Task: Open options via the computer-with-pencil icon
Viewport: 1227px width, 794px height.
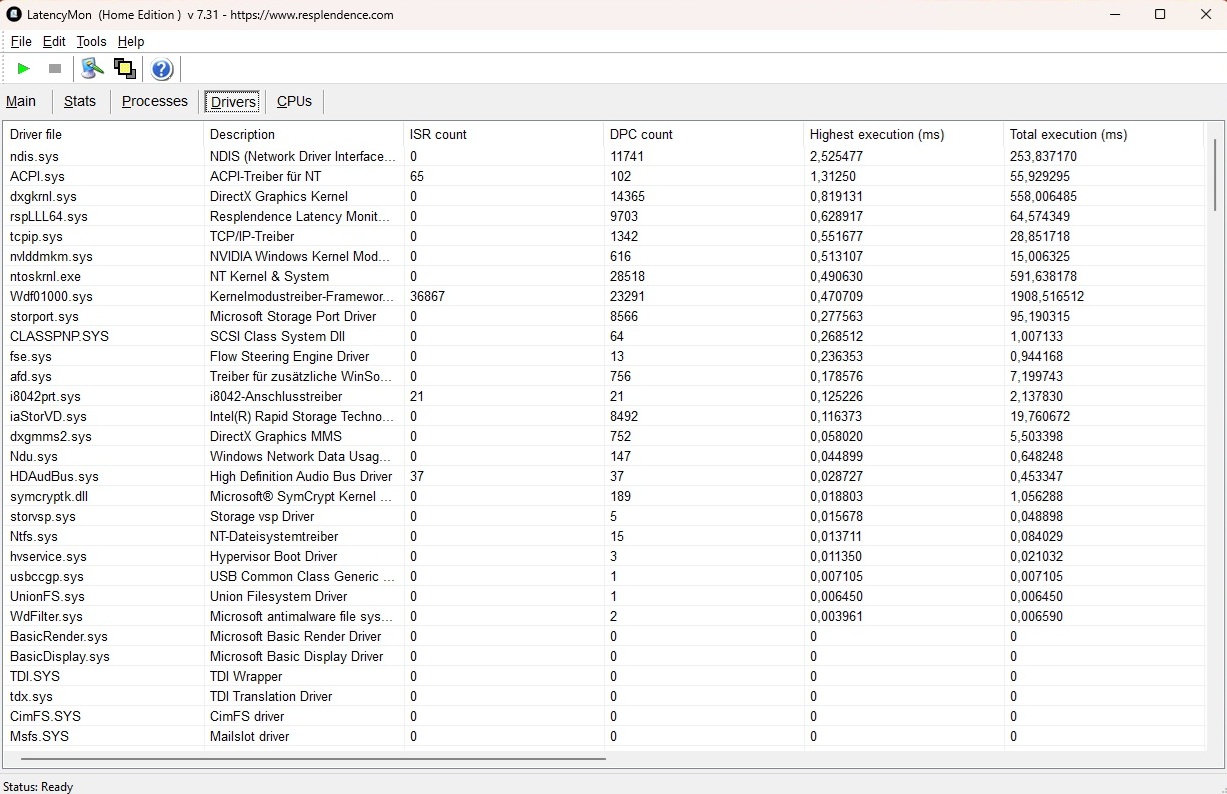Action: [x=92, y=69]
